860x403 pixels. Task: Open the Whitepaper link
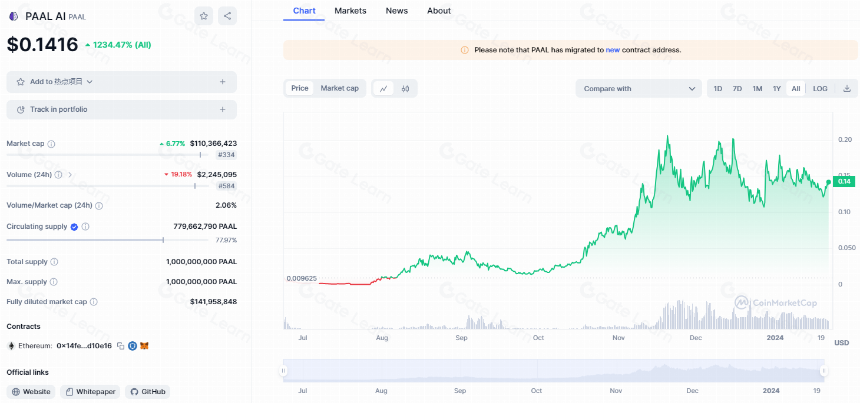[90, 391]
